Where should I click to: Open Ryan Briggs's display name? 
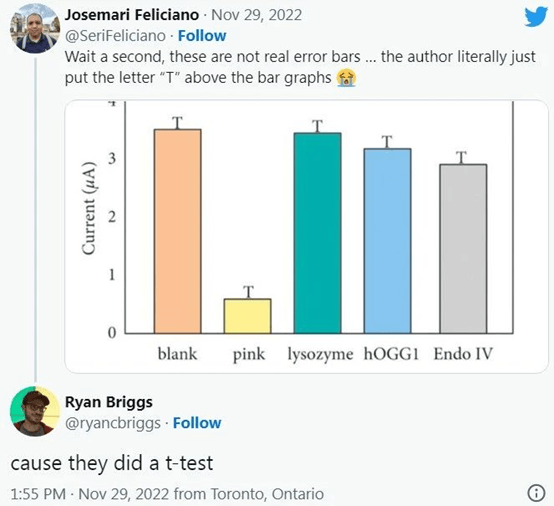(x=109, y=402)
